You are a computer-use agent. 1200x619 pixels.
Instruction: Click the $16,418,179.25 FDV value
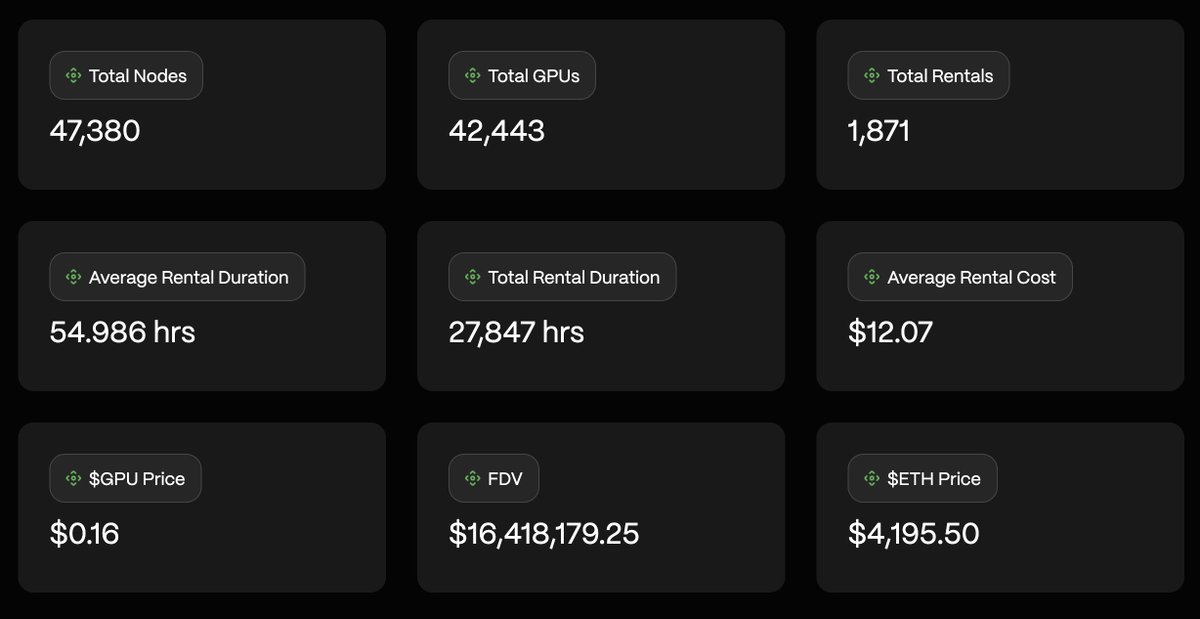(x=544, y=534)
